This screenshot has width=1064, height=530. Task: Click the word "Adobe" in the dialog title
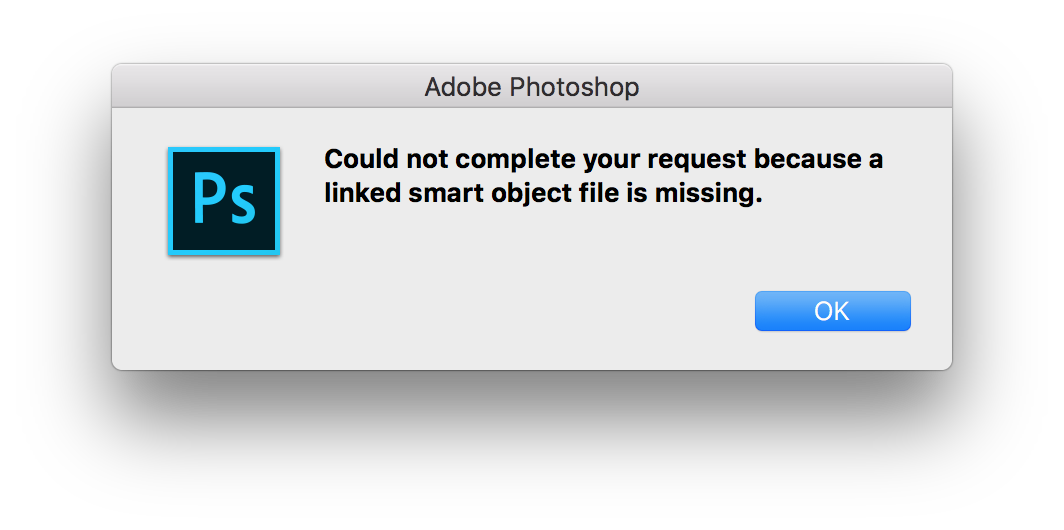point(463,87)
